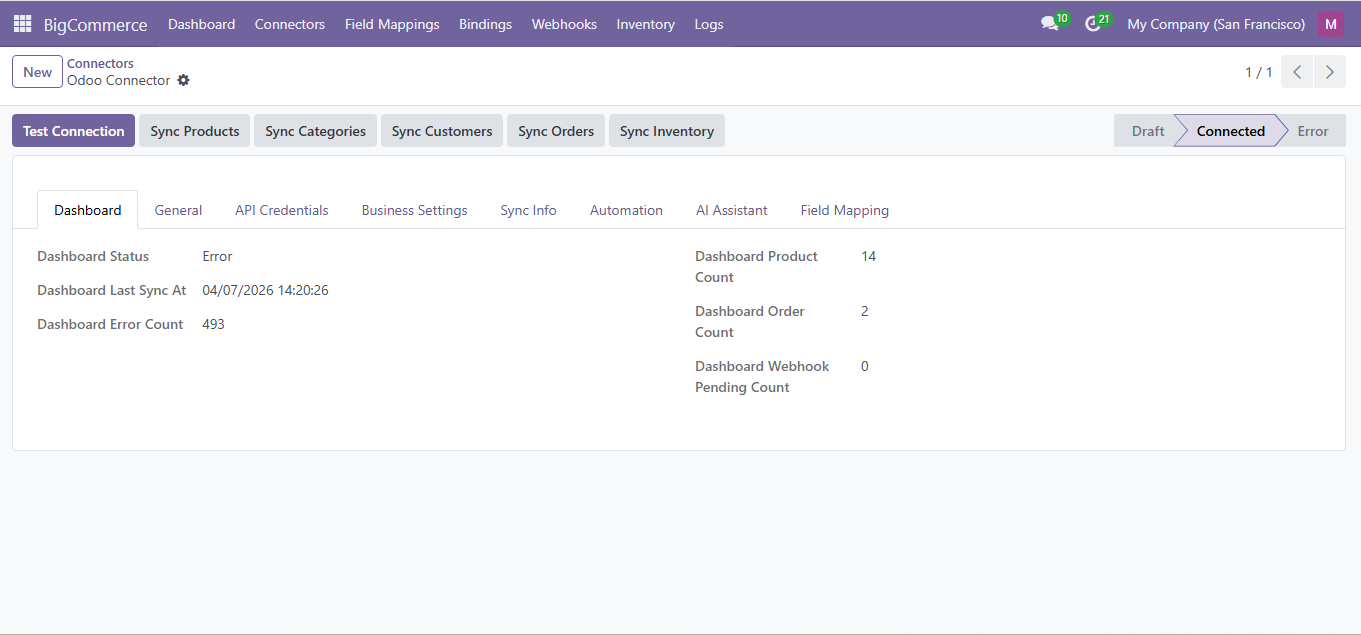The height and width of the screenshot is (635, 1361).
Task: Open the apps grid menu icon
Action: (x=22, y=24)
